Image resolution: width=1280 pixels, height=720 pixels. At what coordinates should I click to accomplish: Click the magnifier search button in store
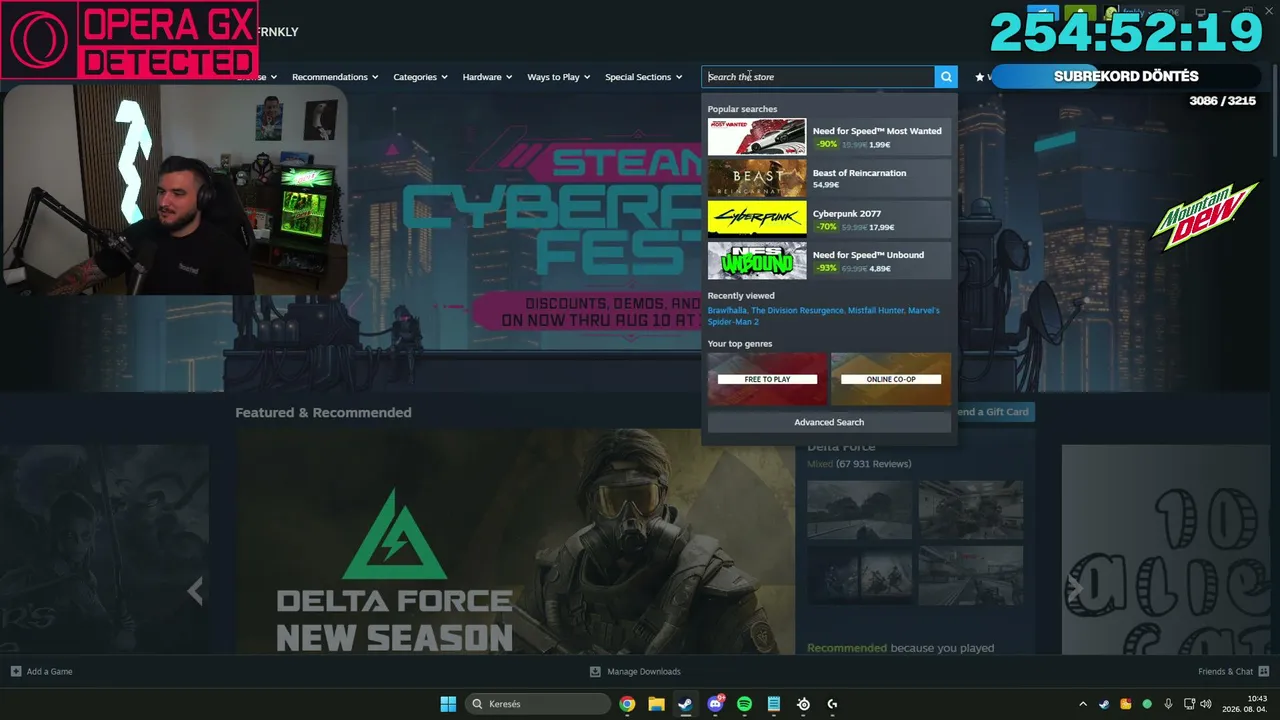click(x=946, y=77)
